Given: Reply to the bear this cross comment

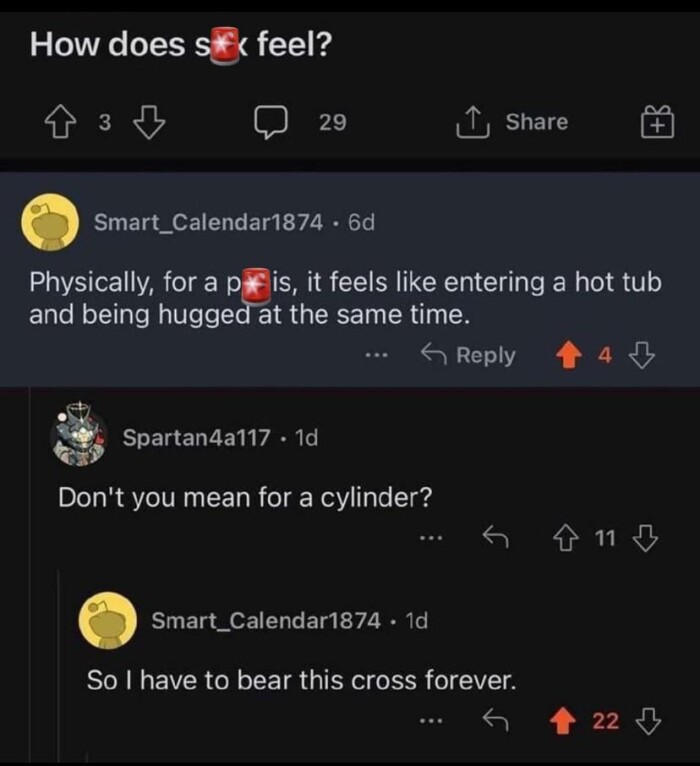Looking at the screenshot, I should pos(493,721).
